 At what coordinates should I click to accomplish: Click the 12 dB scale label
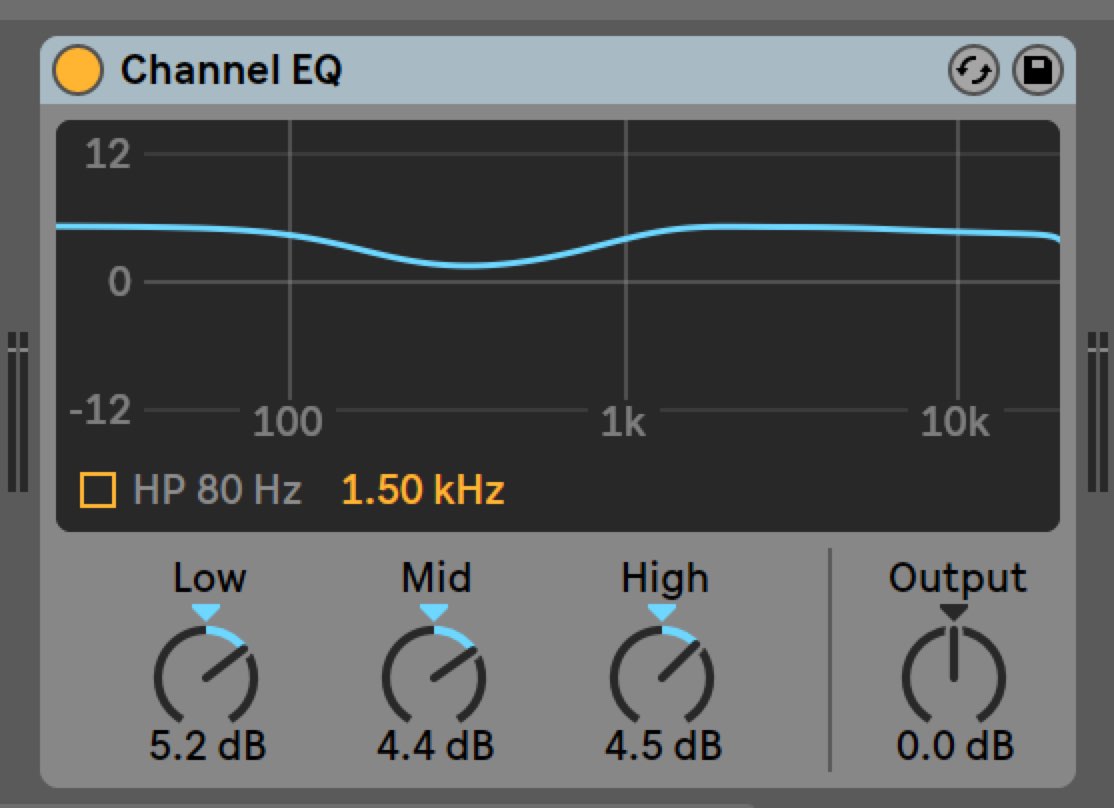[107, 153]
